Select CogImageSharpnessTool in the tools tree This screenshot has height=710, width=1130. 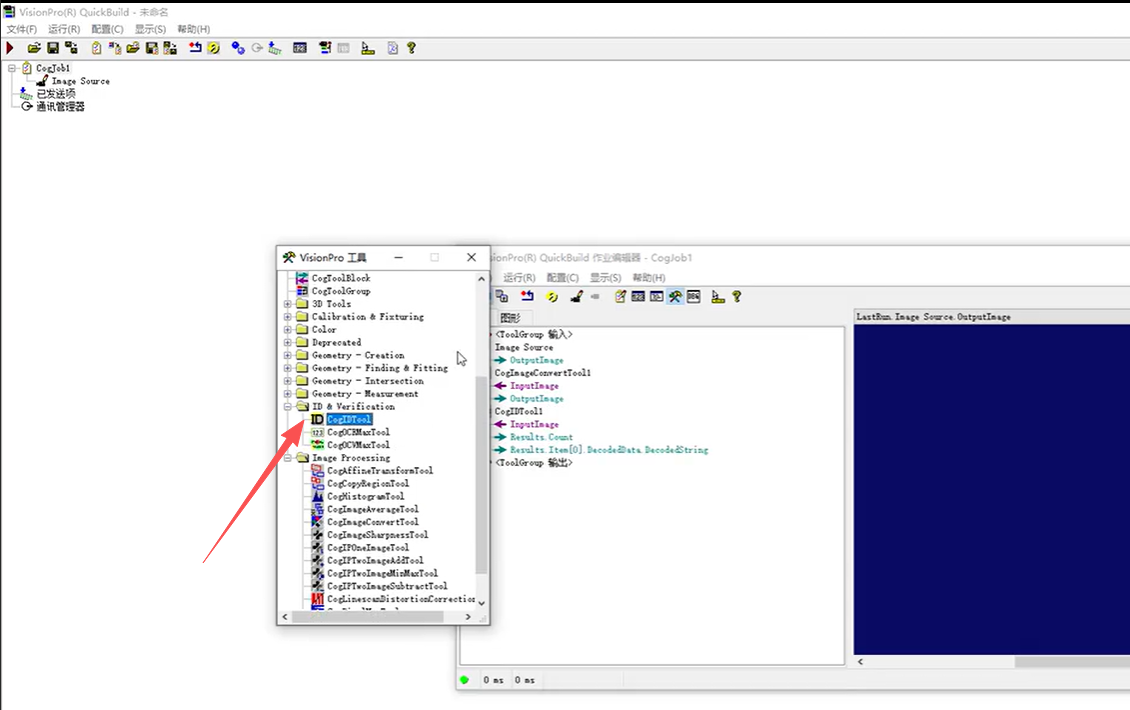[x=378, y=535]
